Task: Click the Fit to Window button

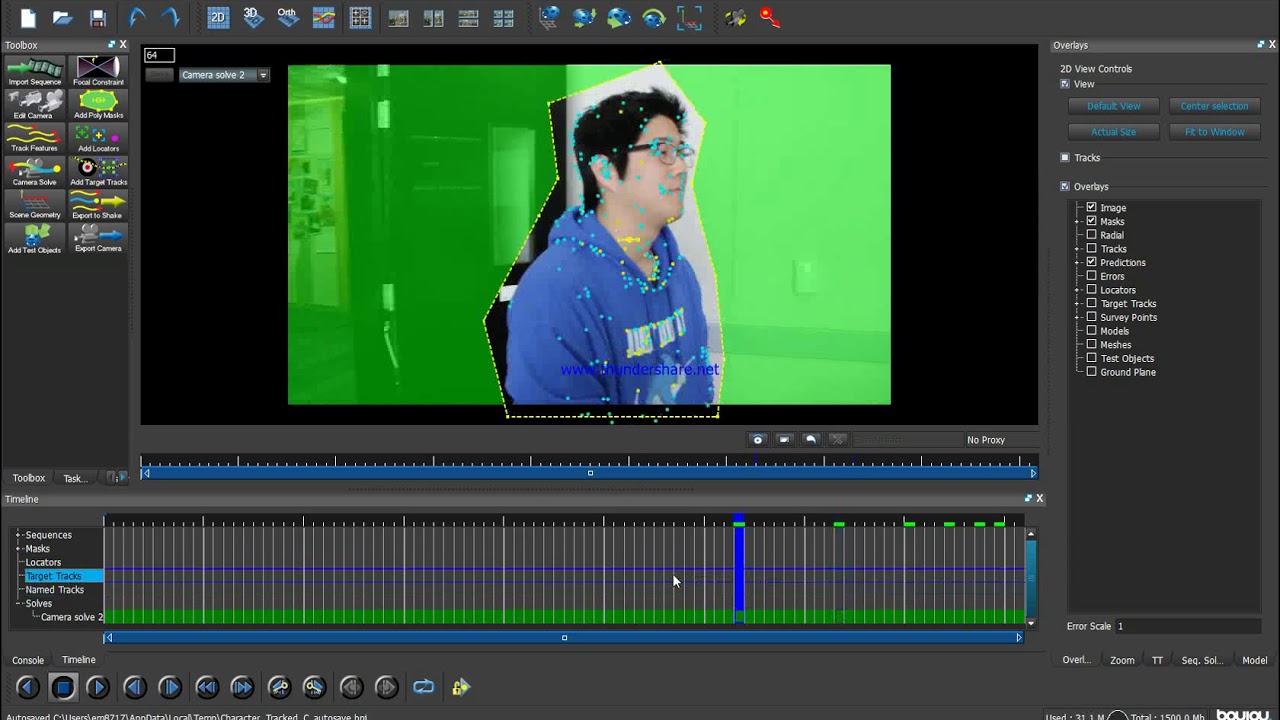Action: coord(1214,132)
